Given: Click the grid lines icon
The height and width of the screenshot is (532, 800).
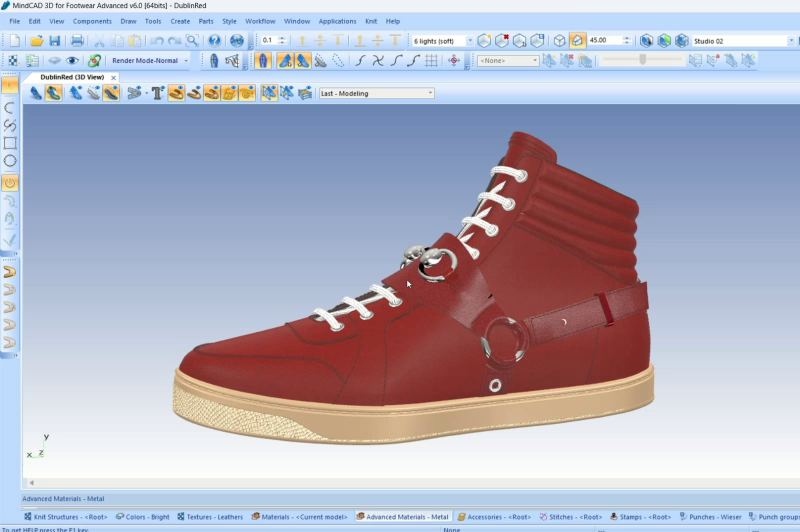Looking at the screenshot, I should 431,61.
